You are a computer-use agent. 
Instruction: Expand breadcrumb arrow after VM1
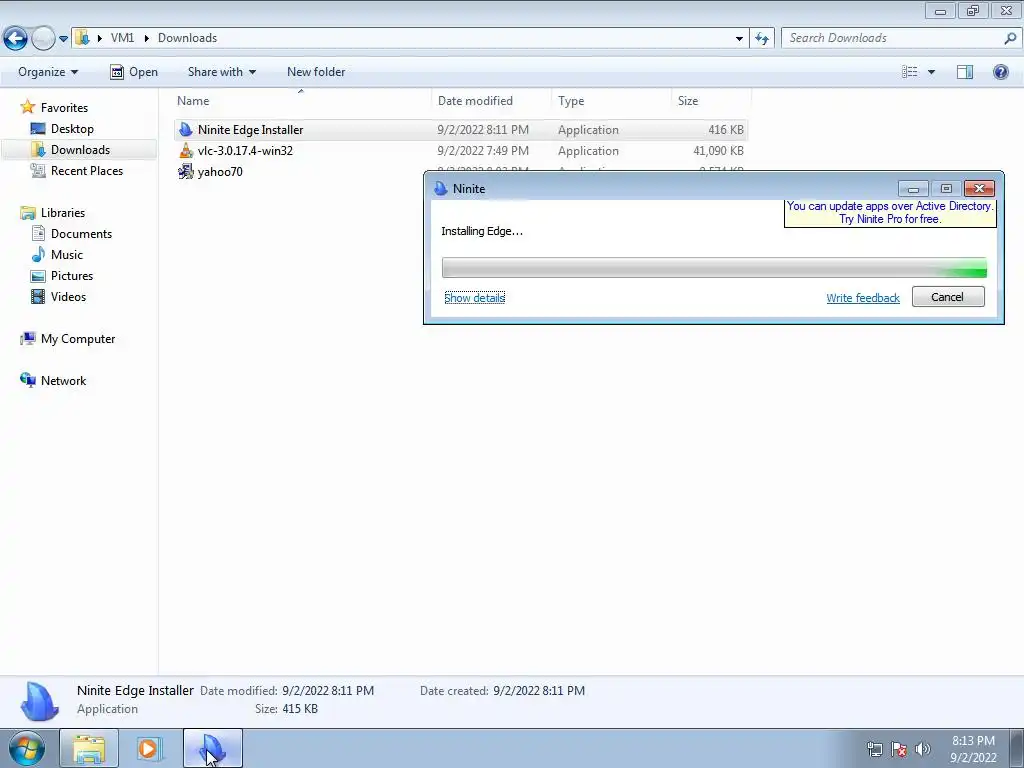[x=146, y=39]
